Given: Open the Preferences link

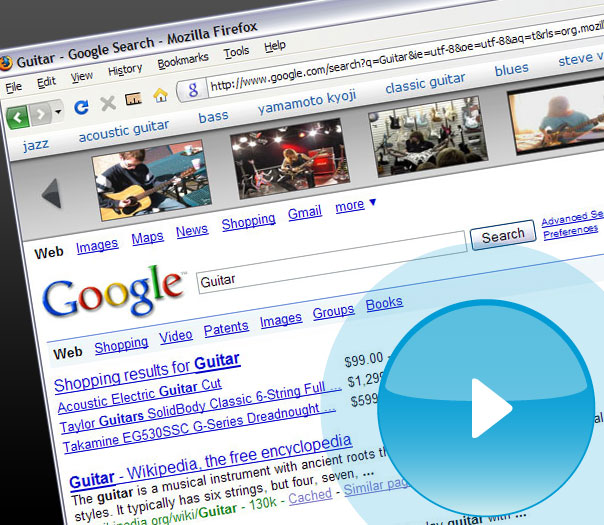Looking at the screenshot, I should click(570, 231).
